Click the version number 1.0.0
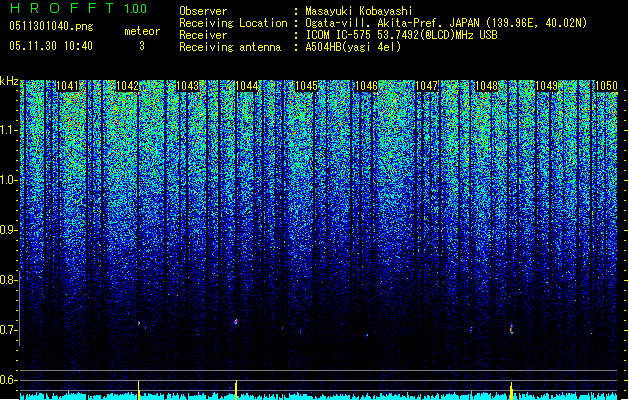 tap(136, 9)
